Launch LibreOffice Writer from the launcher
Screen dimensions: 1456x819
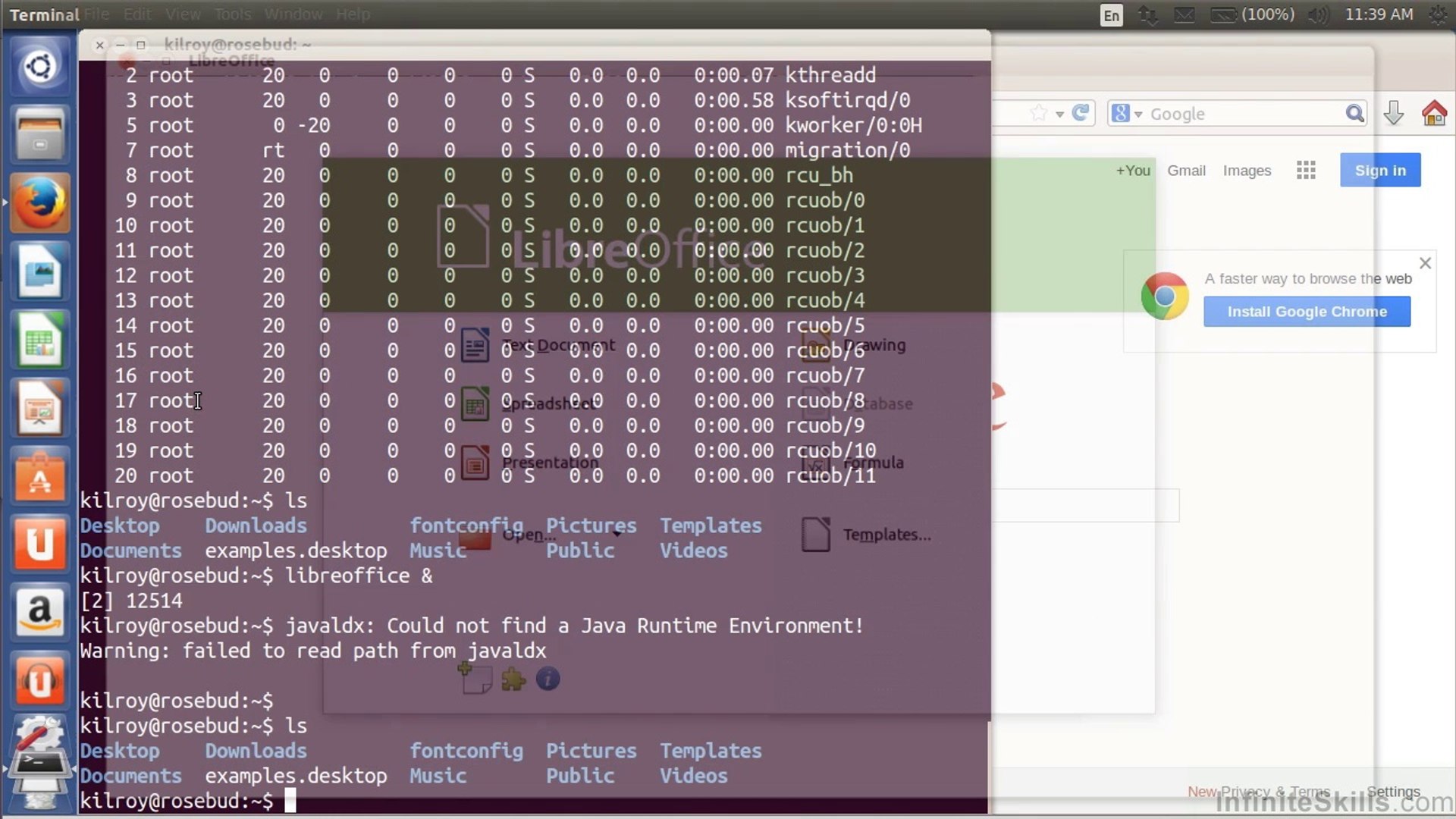point(39,271)
